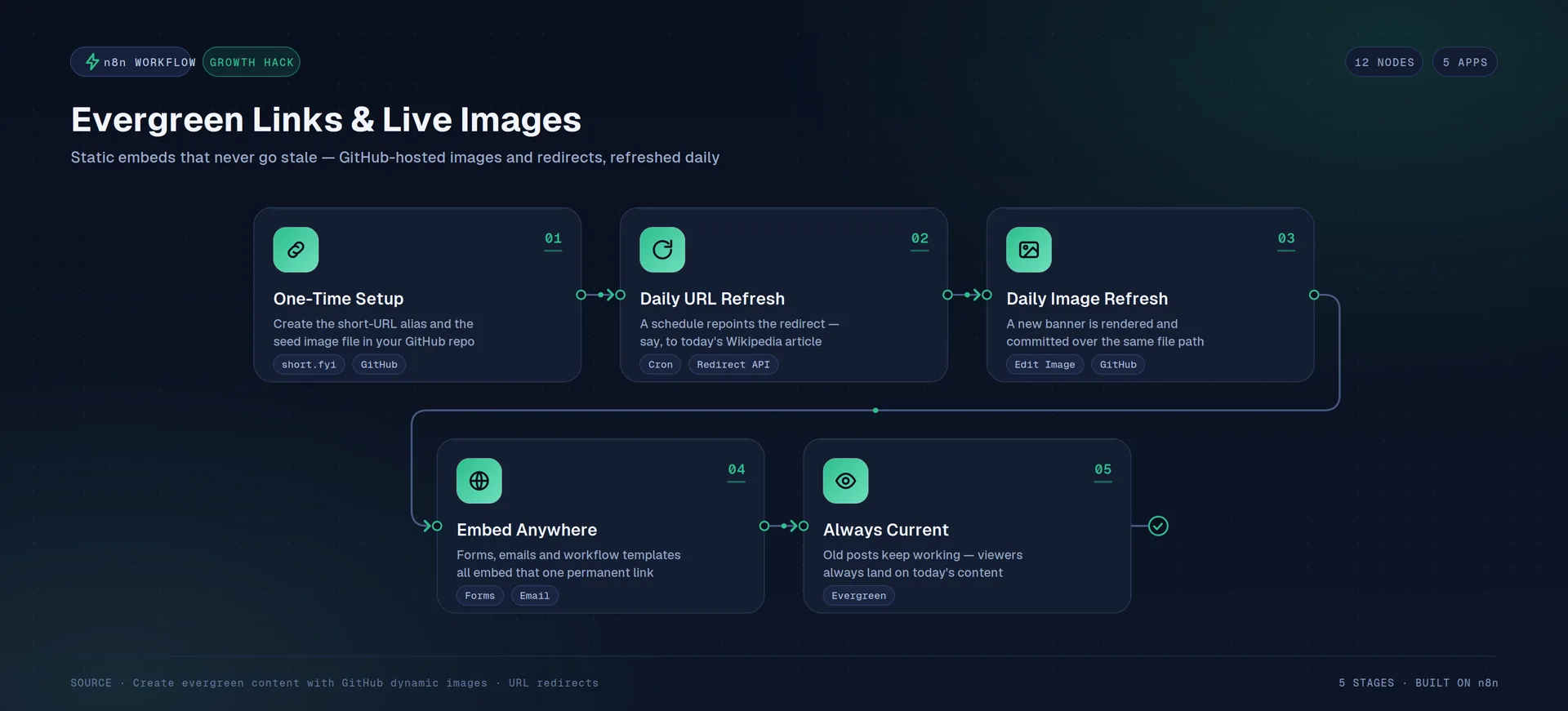Click the subtitle about static embeds never going stale

[395, 158]
